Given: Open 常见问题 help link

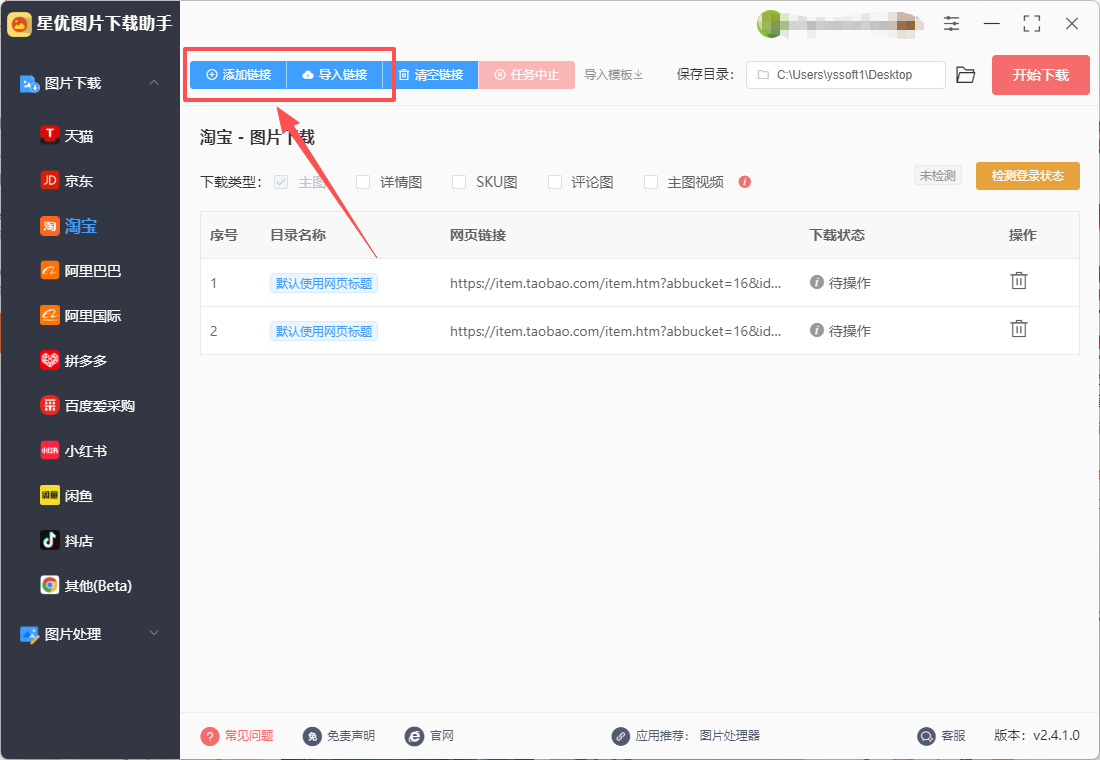Looking at the screenshot, I should tap(237, 735).
